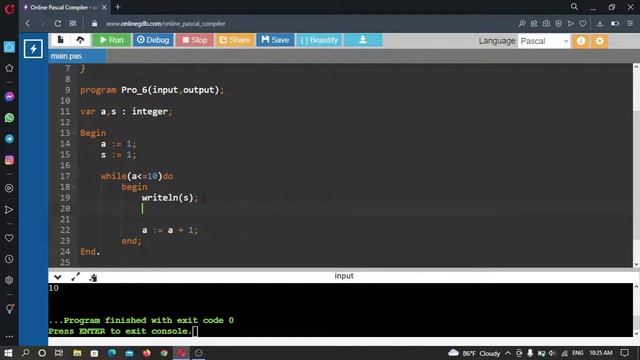Click the 'var a,s : integer;' line
The image size is (640, 360).
pos(126,112)
